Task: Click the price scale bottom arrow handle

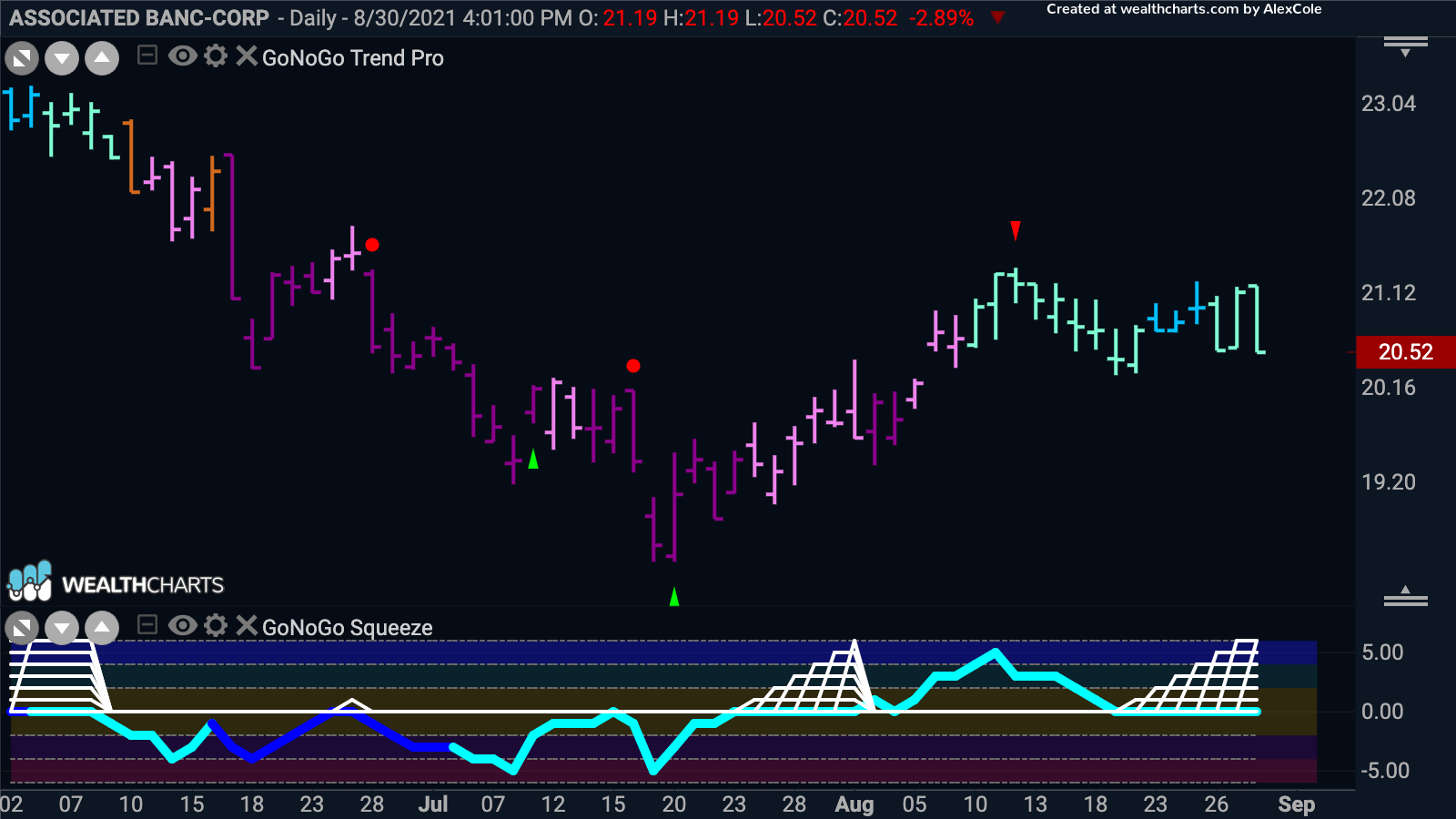Action: click(x=1406, y=596)
